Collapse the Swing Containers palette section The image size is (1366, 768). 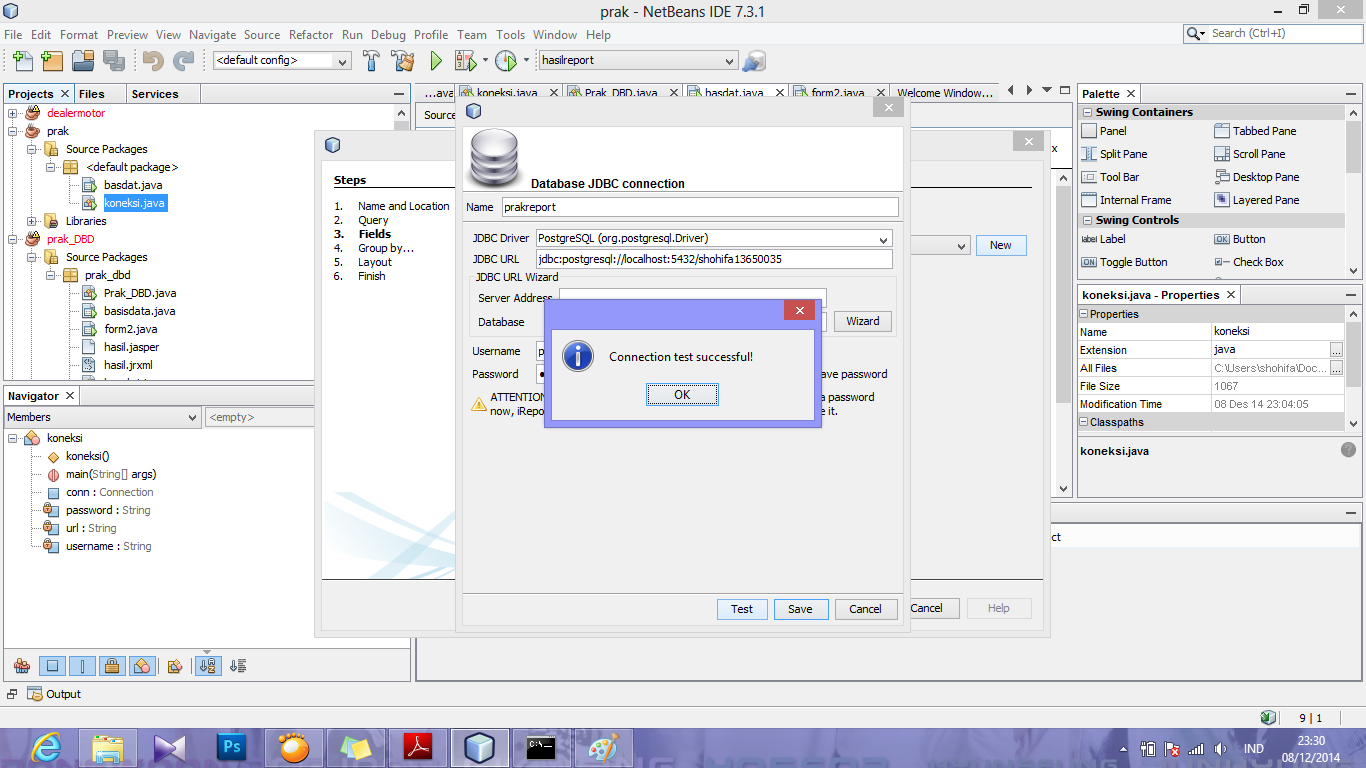tap(1087, 112)
